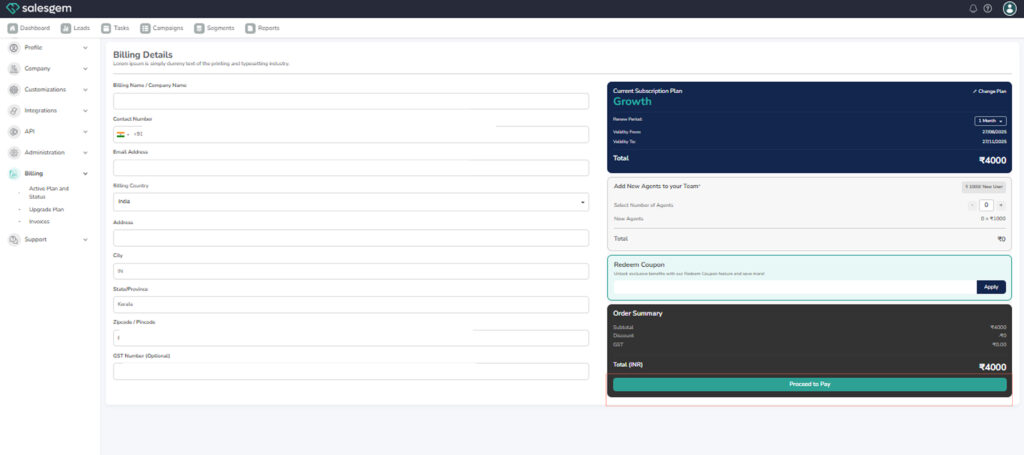Open the user profile avatar
This screenshot has width=1024, height=455.
1009,8
